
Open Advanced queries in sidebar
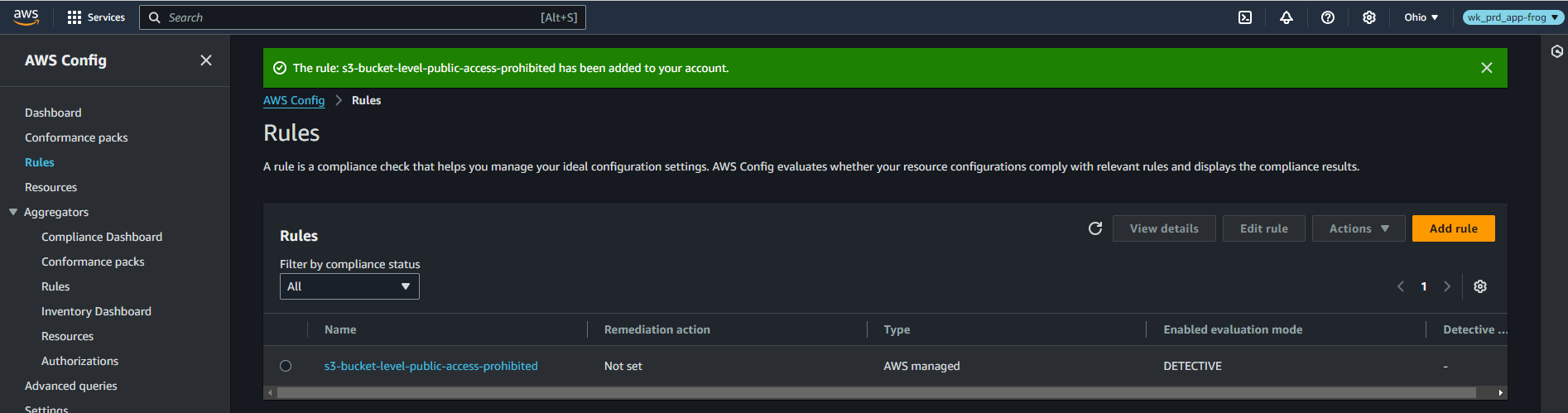(70, 386)
